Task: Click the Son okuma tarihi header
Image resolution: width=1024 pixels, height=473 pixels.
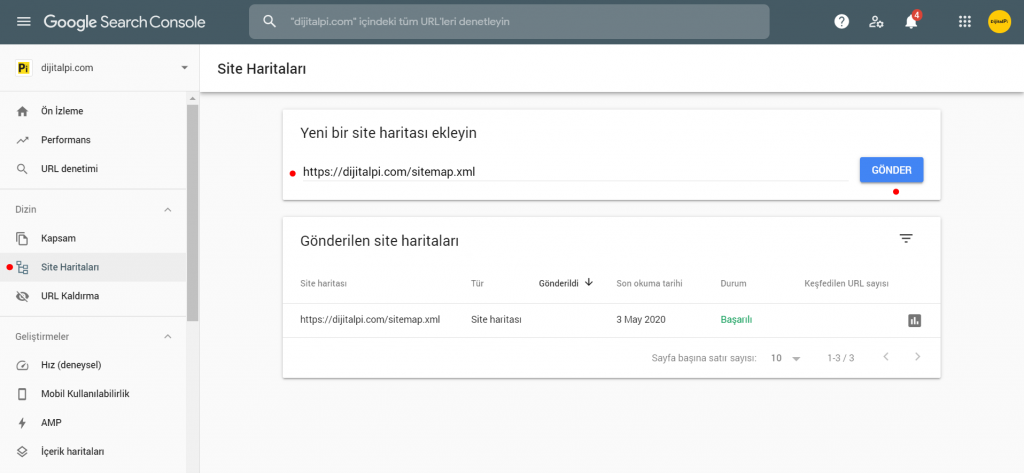Action: pyautogui.click(x=649, y=284)
